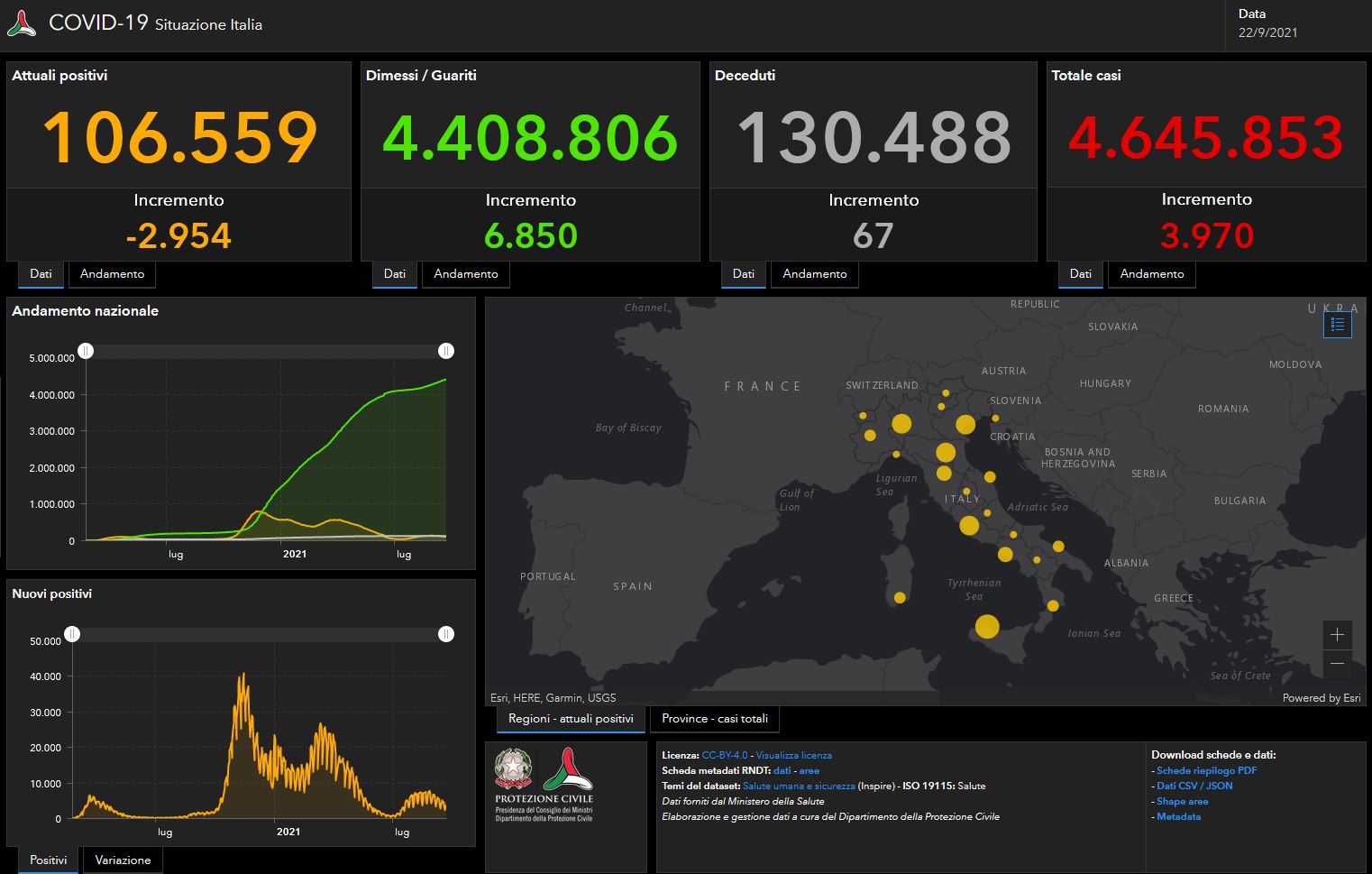Screen dimensions: 1372x874
Task: Show Province - casi totali map tab
Action: [715, 719]
